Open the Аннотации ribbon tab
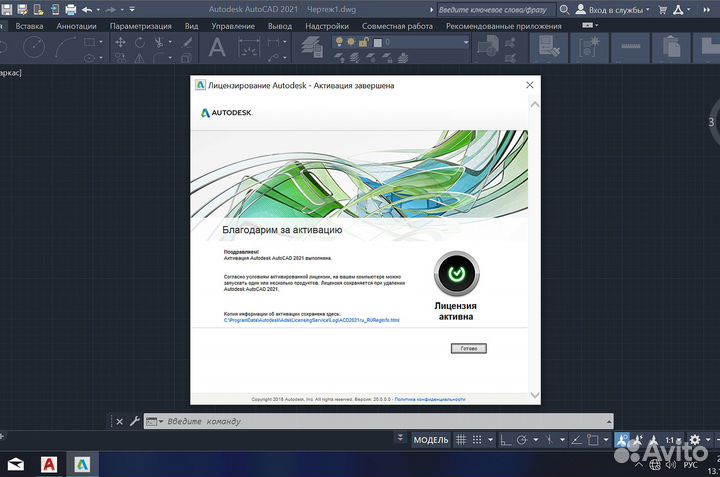The image size is (720, 477). tap(76, 26)
